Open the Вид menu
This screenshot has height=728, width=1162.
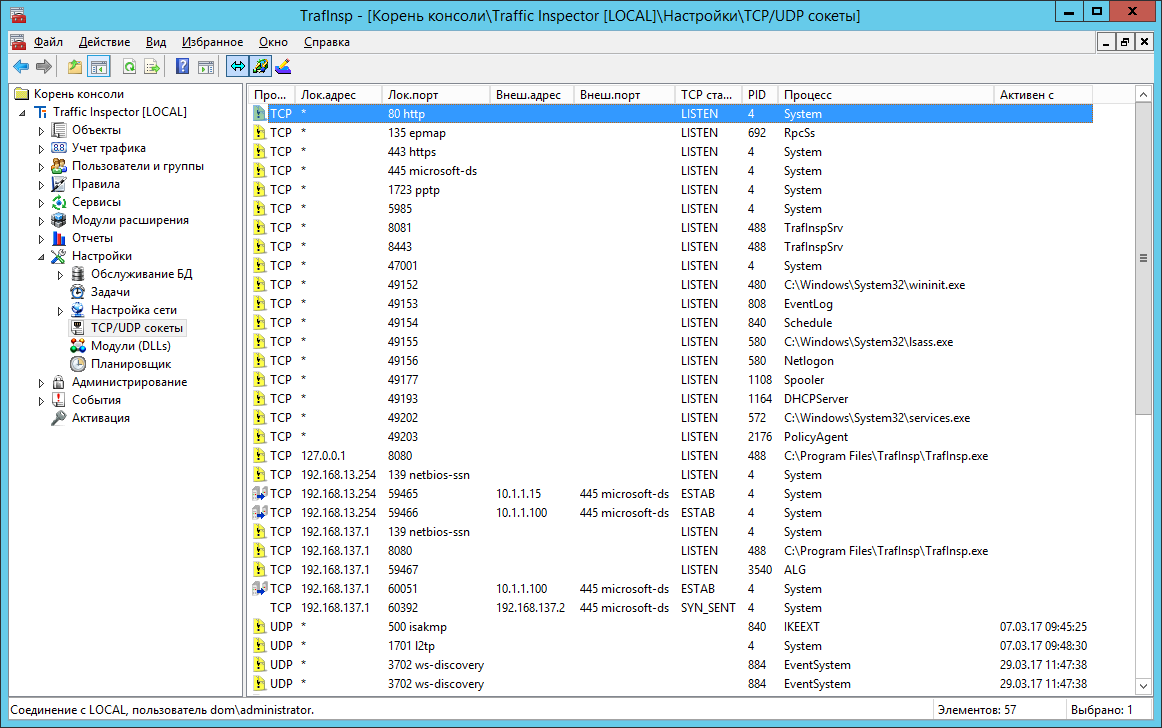(156, 42)
